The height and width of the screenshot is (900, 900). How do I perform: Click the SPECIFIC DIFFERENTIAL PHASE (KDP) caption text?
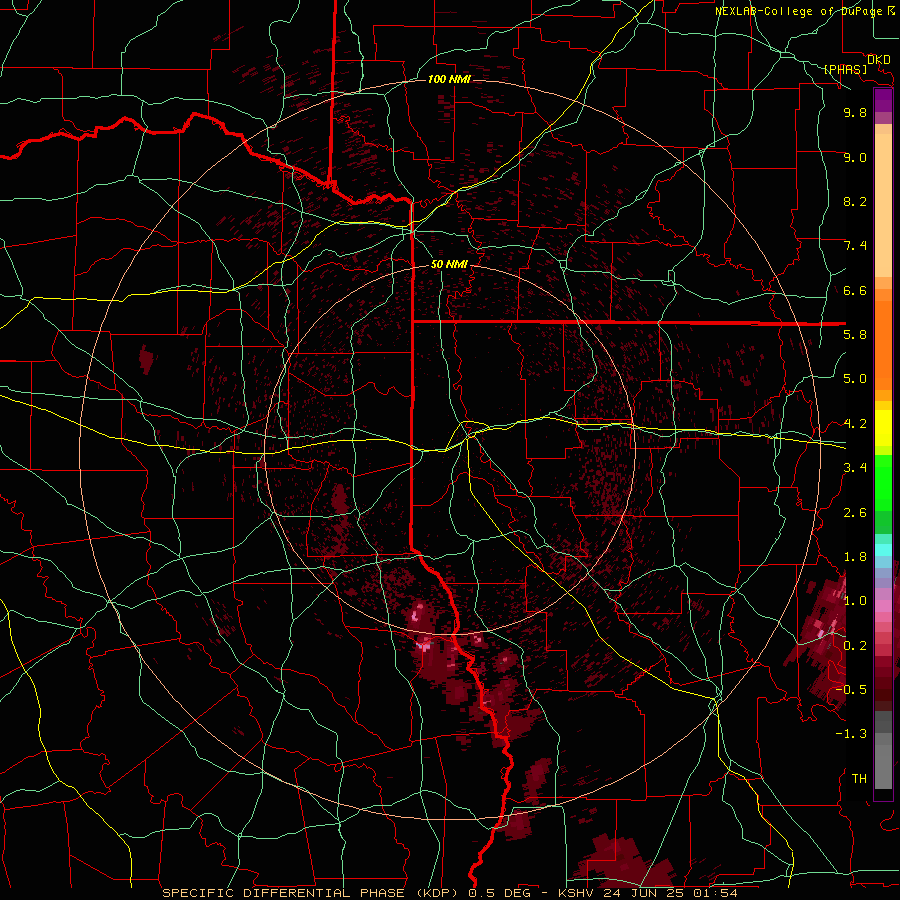pos(312,893)
